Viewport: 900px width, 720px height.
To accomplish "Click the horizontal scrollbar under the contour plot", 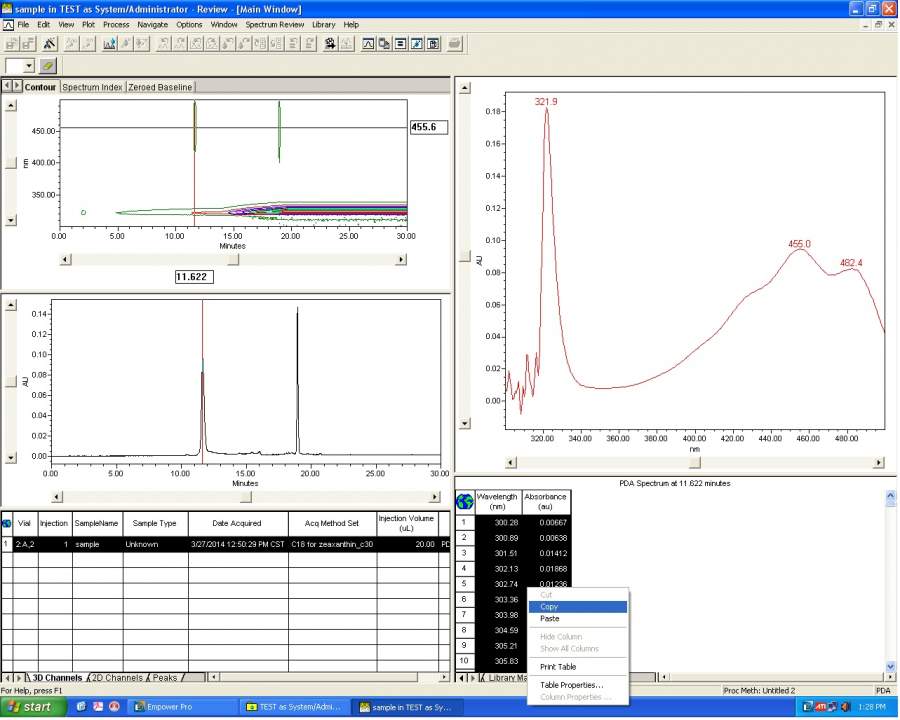I will point(233,259).
